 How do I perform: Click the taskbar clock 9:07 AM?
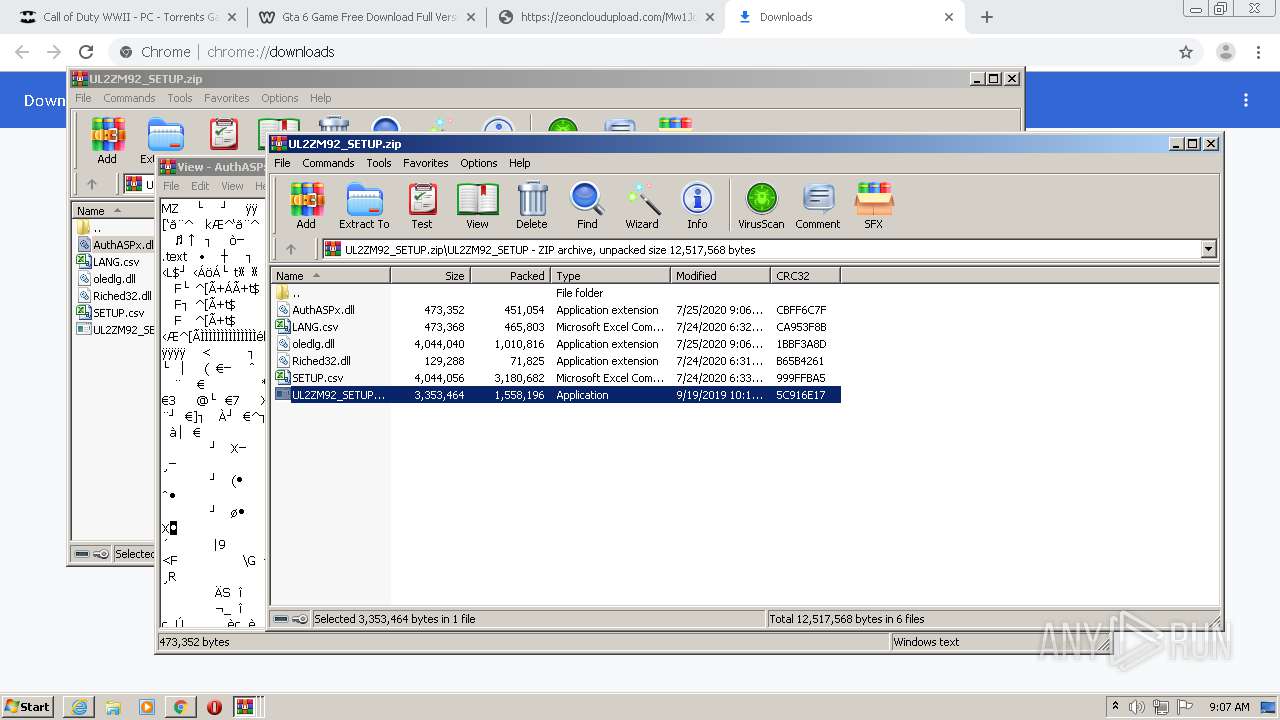tap(1228, 706)
